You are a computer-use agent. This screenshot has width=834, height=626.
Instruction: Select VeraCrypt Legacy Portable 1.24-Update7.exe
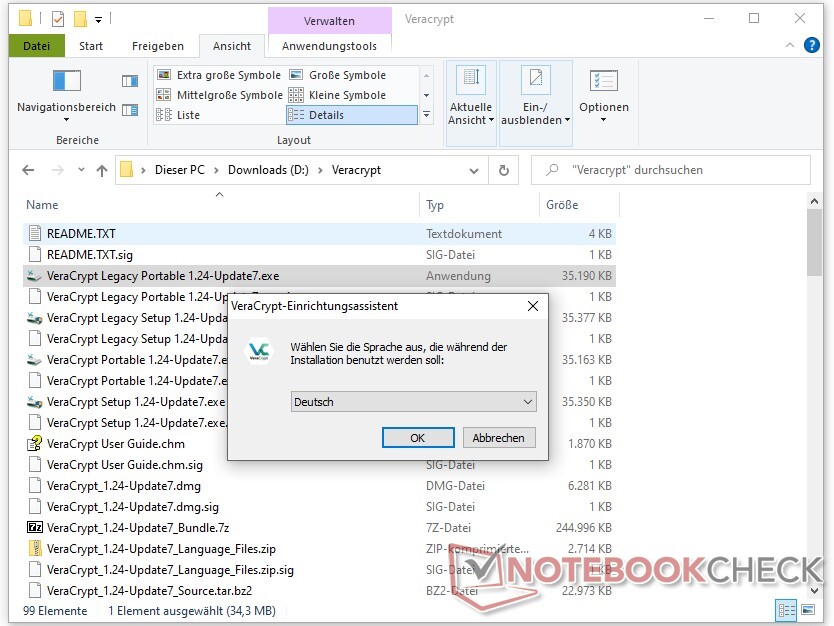(x=319, y=276)
